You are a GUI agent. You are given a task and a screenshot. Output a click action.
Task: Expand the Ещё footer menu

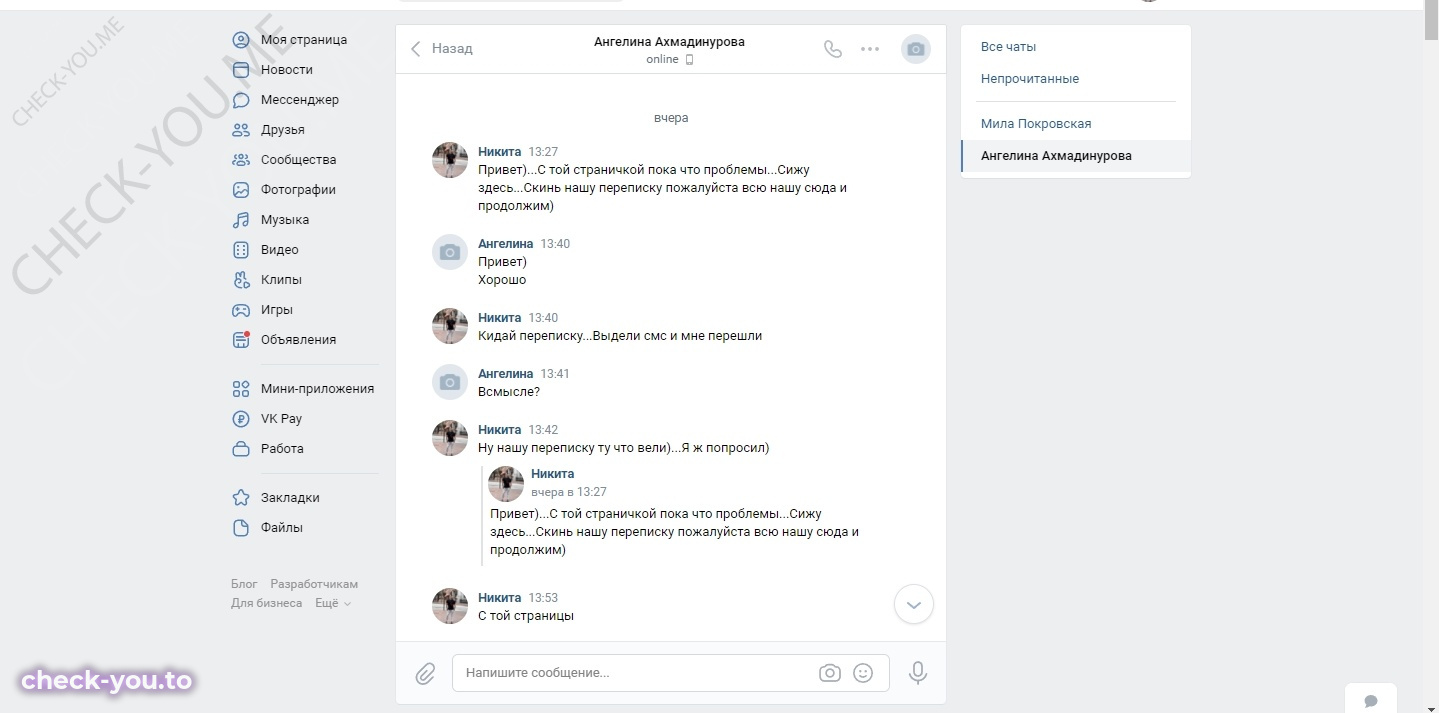click(333, 604)
